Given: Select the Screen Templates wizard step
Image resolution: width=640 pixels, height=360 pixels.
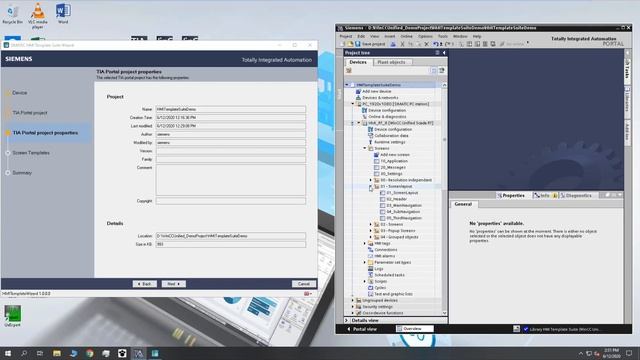Looking at the screenshot, I should tap(31, 153).
